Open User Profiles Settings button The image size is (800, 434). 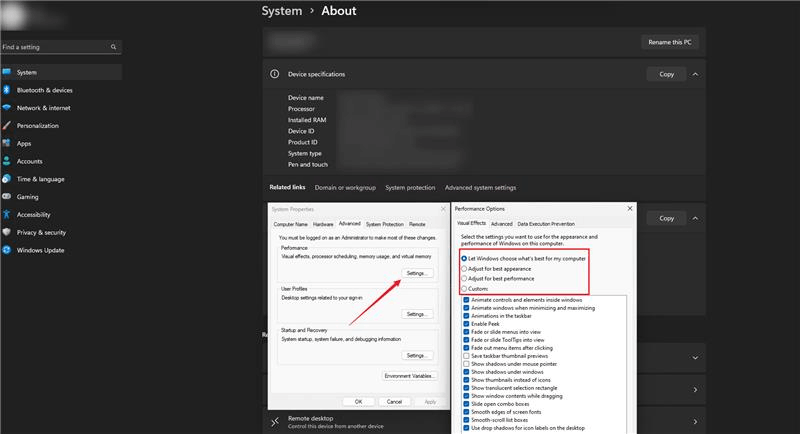pos(417,314)
